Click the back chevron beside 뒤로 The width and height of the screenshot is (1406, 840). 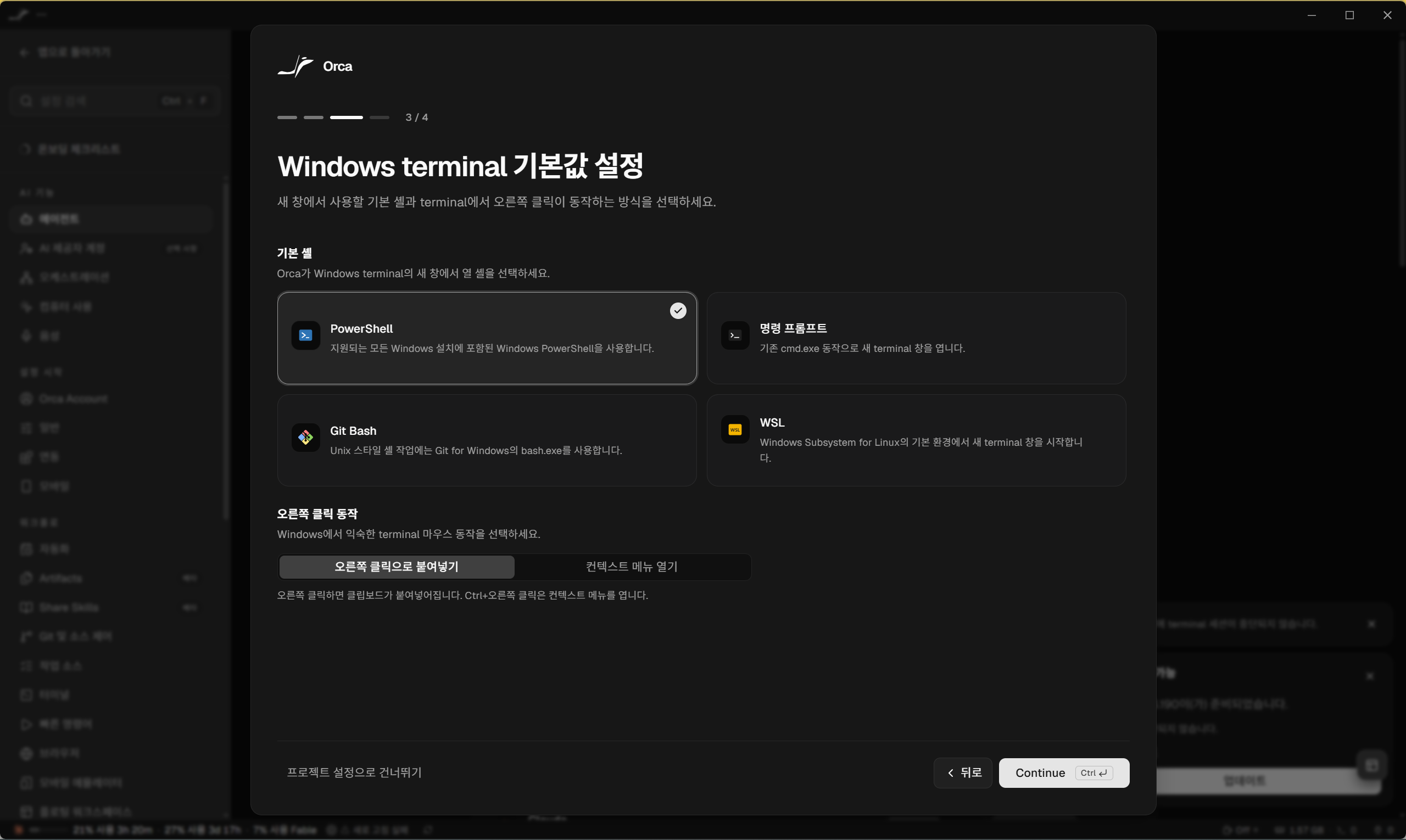point(951,772)
